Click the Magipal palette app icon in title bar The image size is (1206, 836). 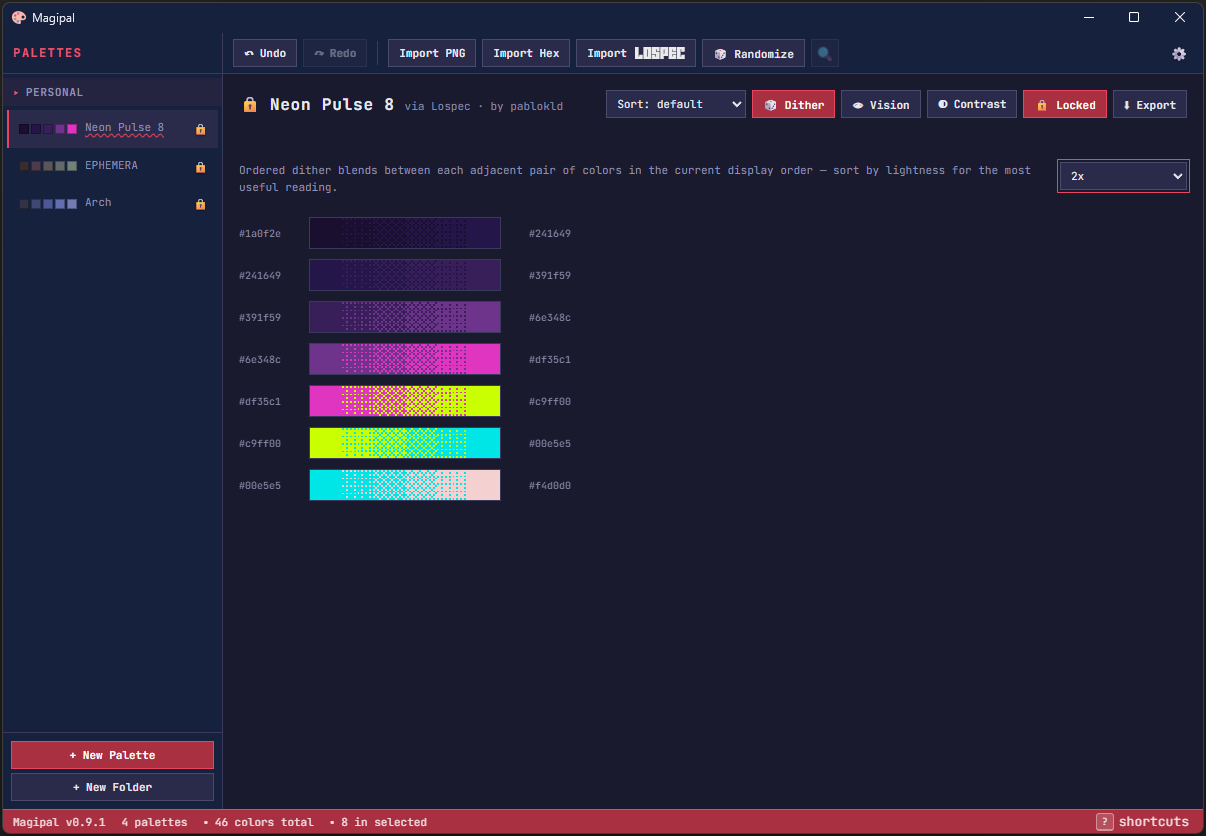click(x=19, y=17)
